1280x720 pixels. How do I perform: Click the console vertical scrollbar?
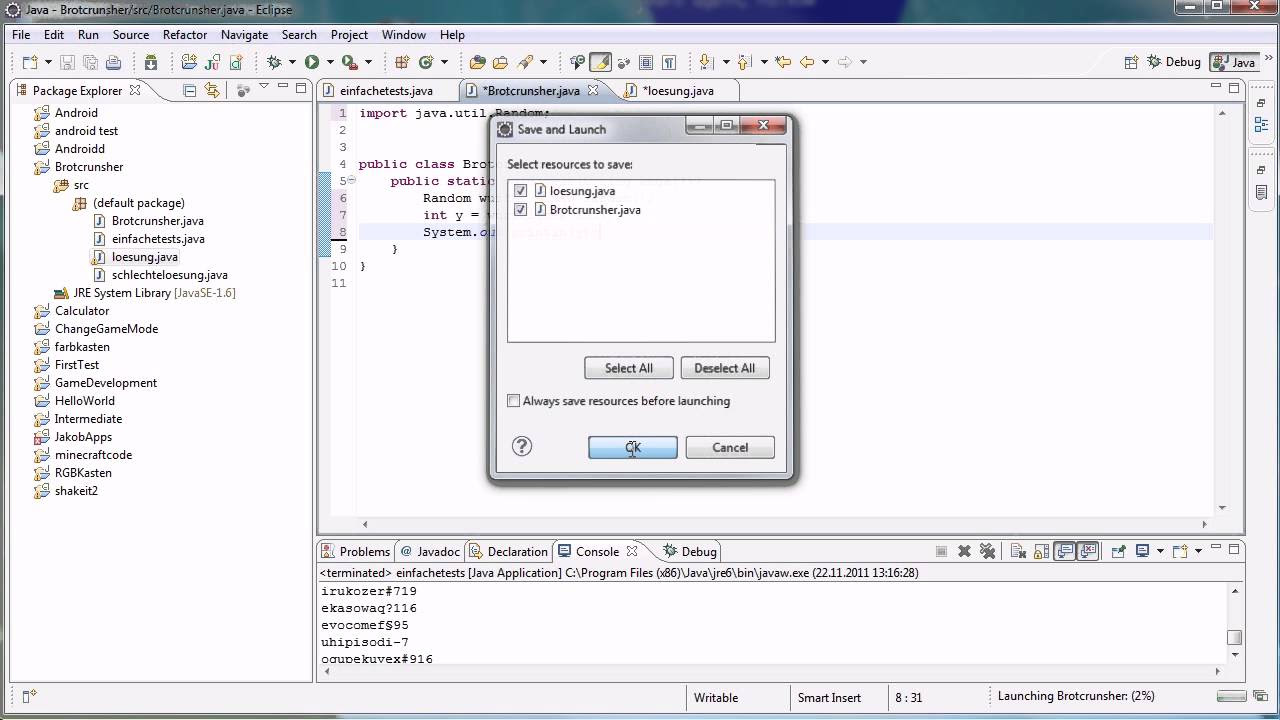tap(1235, 622)
